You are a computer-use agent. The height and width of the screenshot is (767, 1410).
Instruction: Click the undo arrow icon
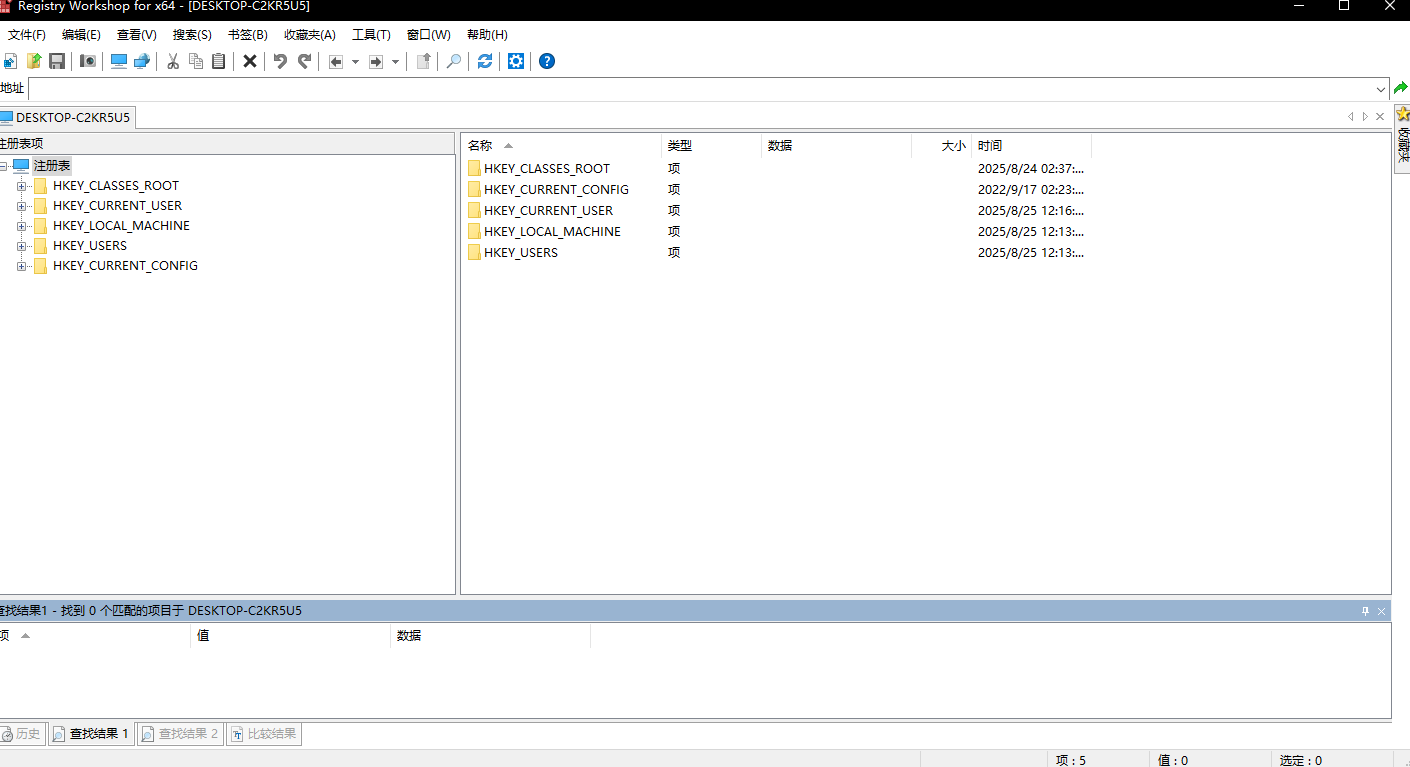coord(280,61)
